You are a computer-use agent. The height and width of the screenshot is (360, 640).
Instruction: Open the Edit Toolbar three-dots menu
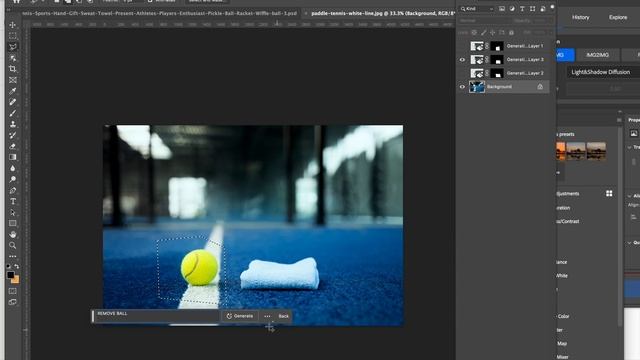pyautogui.click(x=13, y=256)
